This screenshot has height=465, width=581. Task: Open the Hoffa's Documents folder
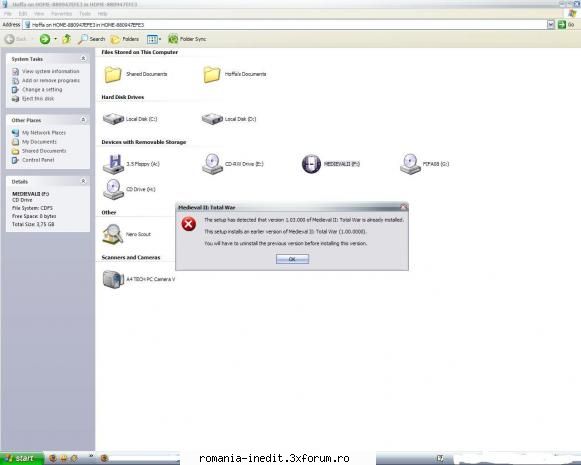point(234,74)
